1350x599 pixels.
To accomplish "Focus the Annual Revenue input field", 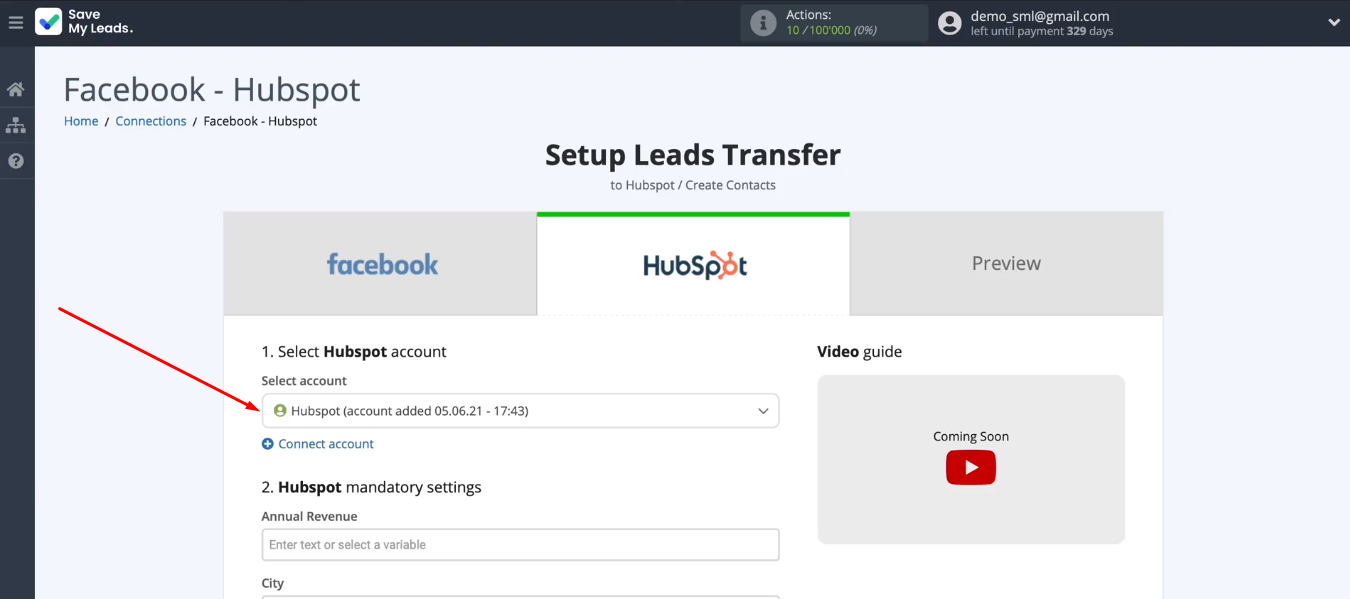I will (520, 545).
